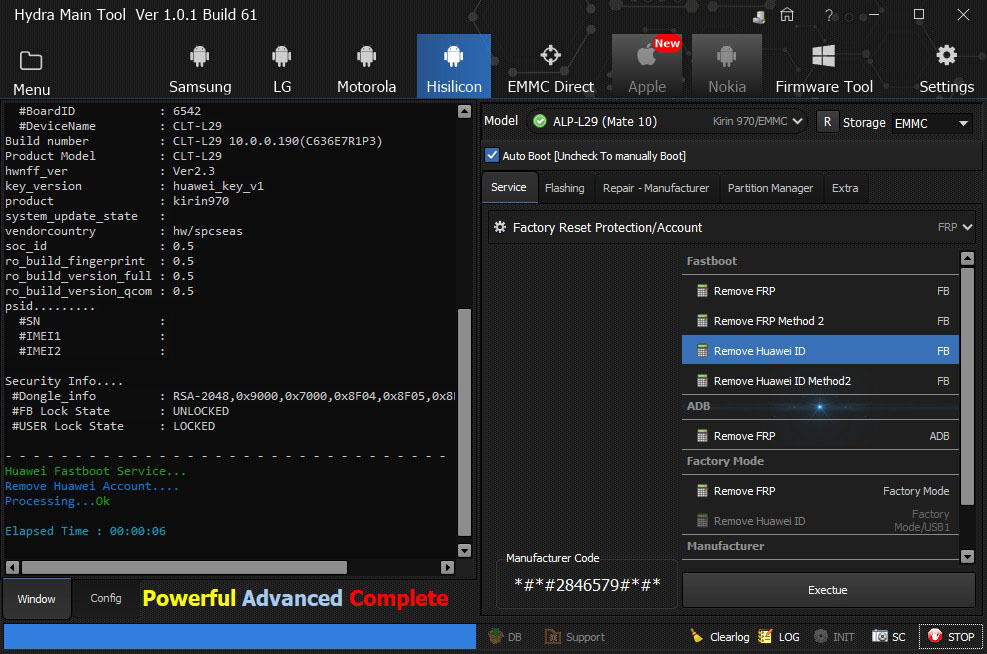Uncheck the Auto Boot checkbox
987x654 pixels.
(x=492, y=156)
